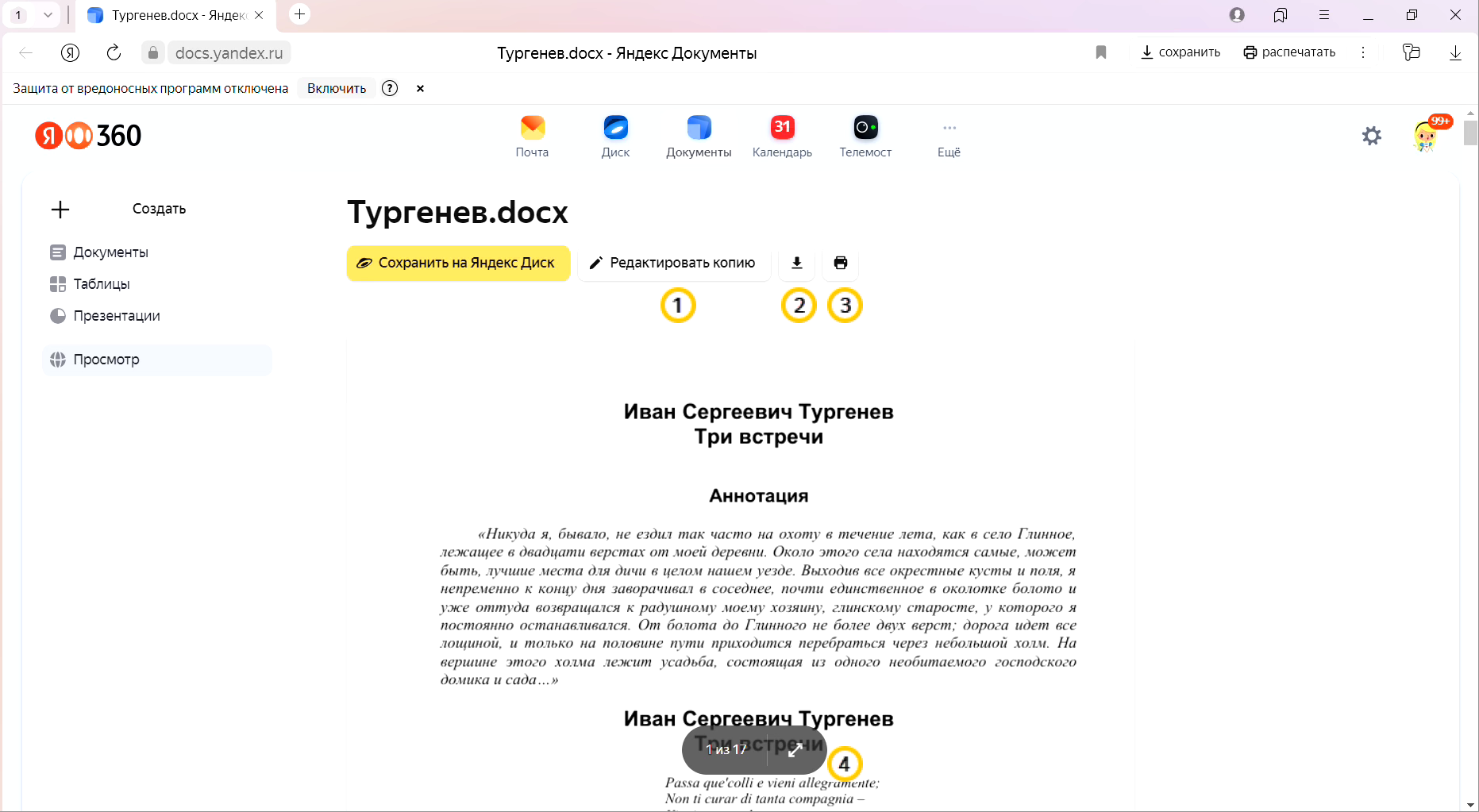The image size is (1479, 812).
Task: Expand the Ещё more services menu
Action: click(x=949, y=136)
